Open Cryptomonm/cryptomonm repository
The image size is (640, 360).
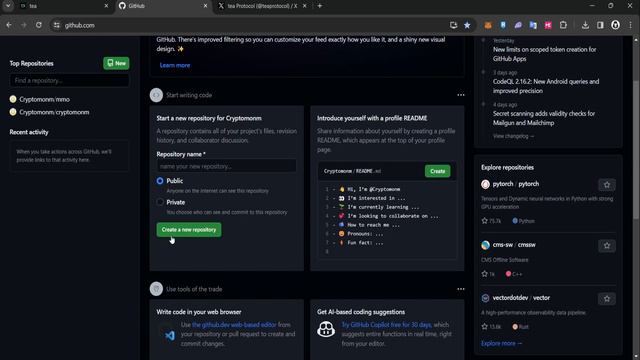pyautogui.click(x=54, y=112)
